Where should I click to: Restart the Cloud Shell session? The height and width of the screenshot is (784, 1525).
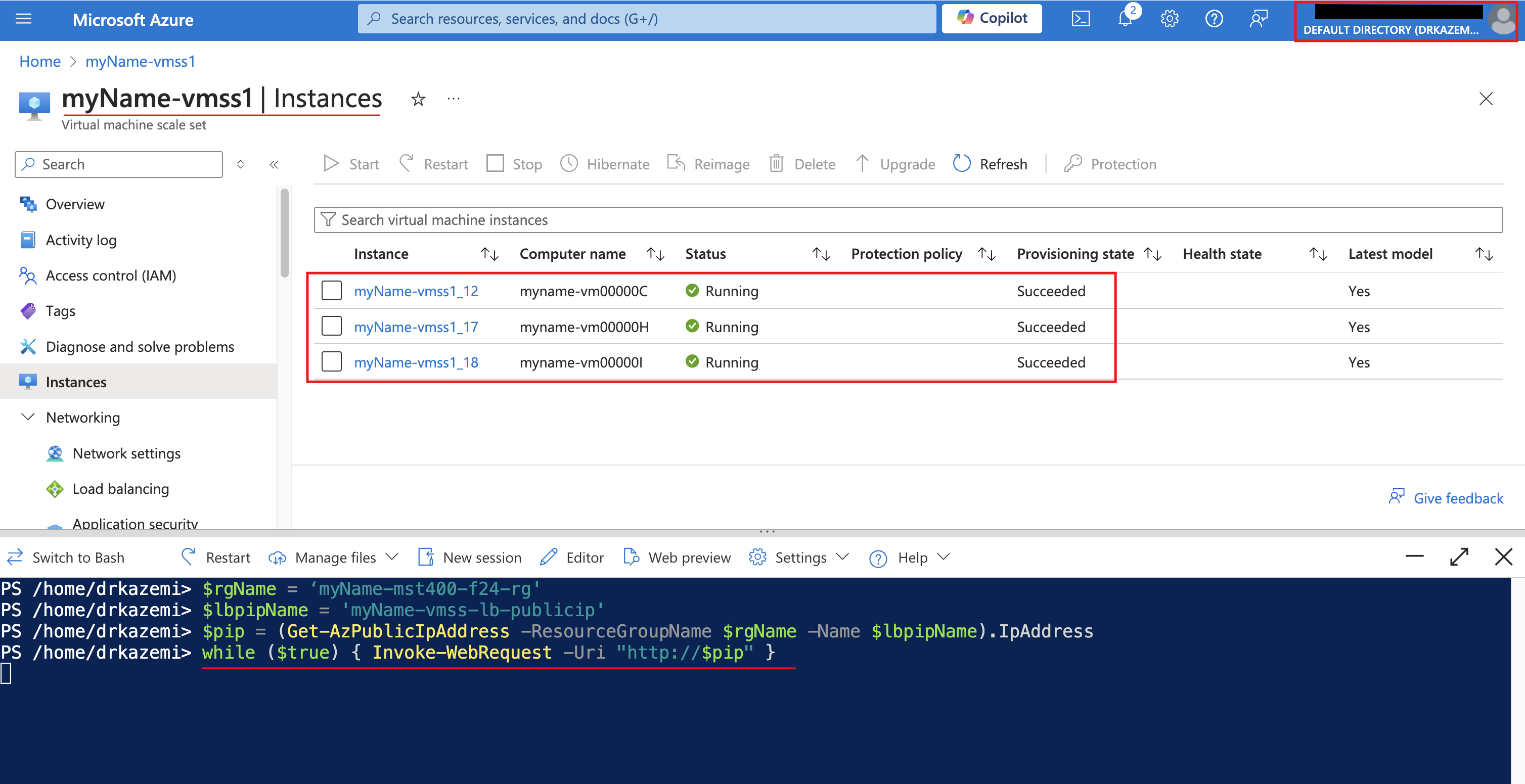point(215,558)
